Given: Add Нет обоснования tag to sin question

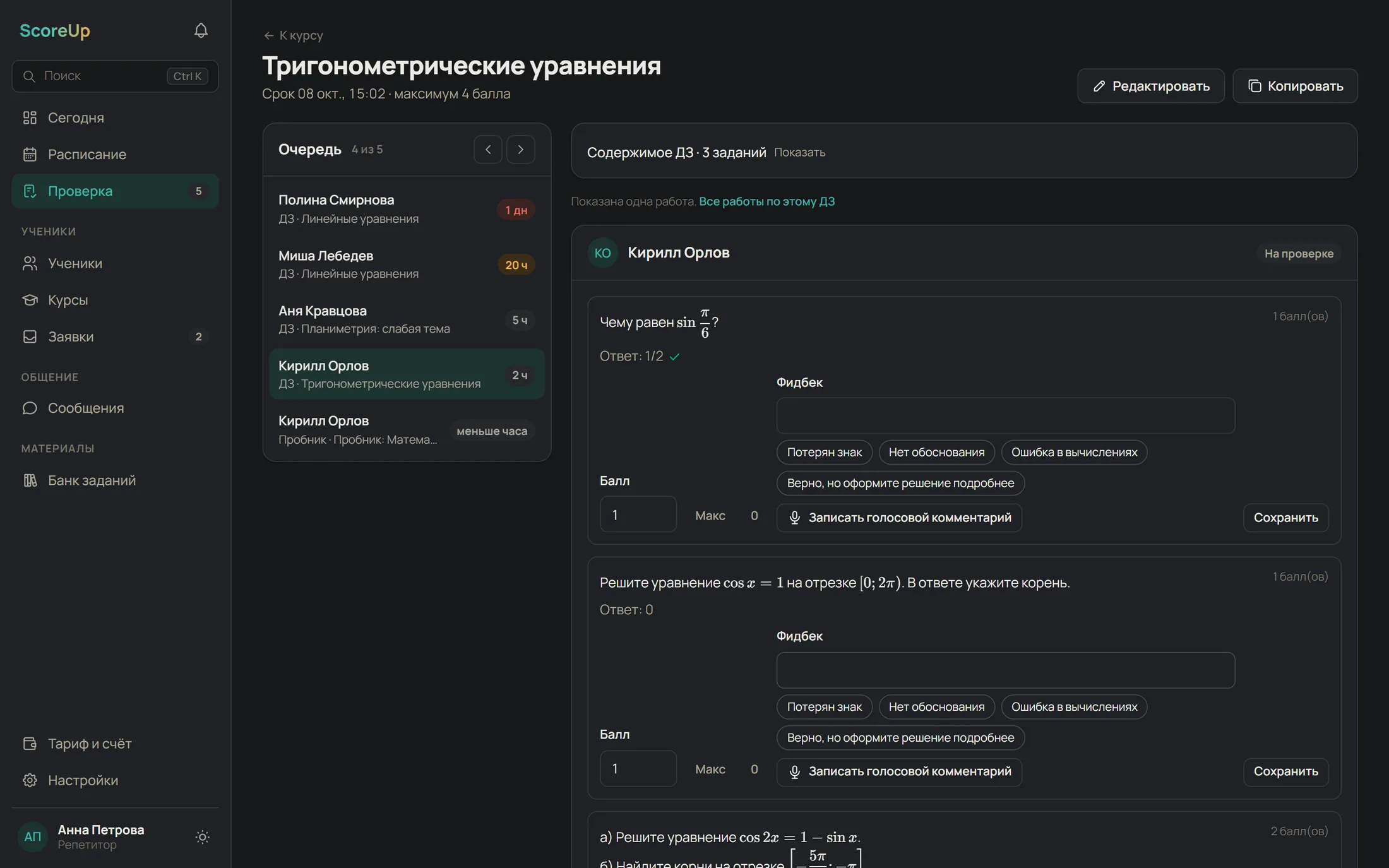Looking at the screenshot, I should coord(936,452).
